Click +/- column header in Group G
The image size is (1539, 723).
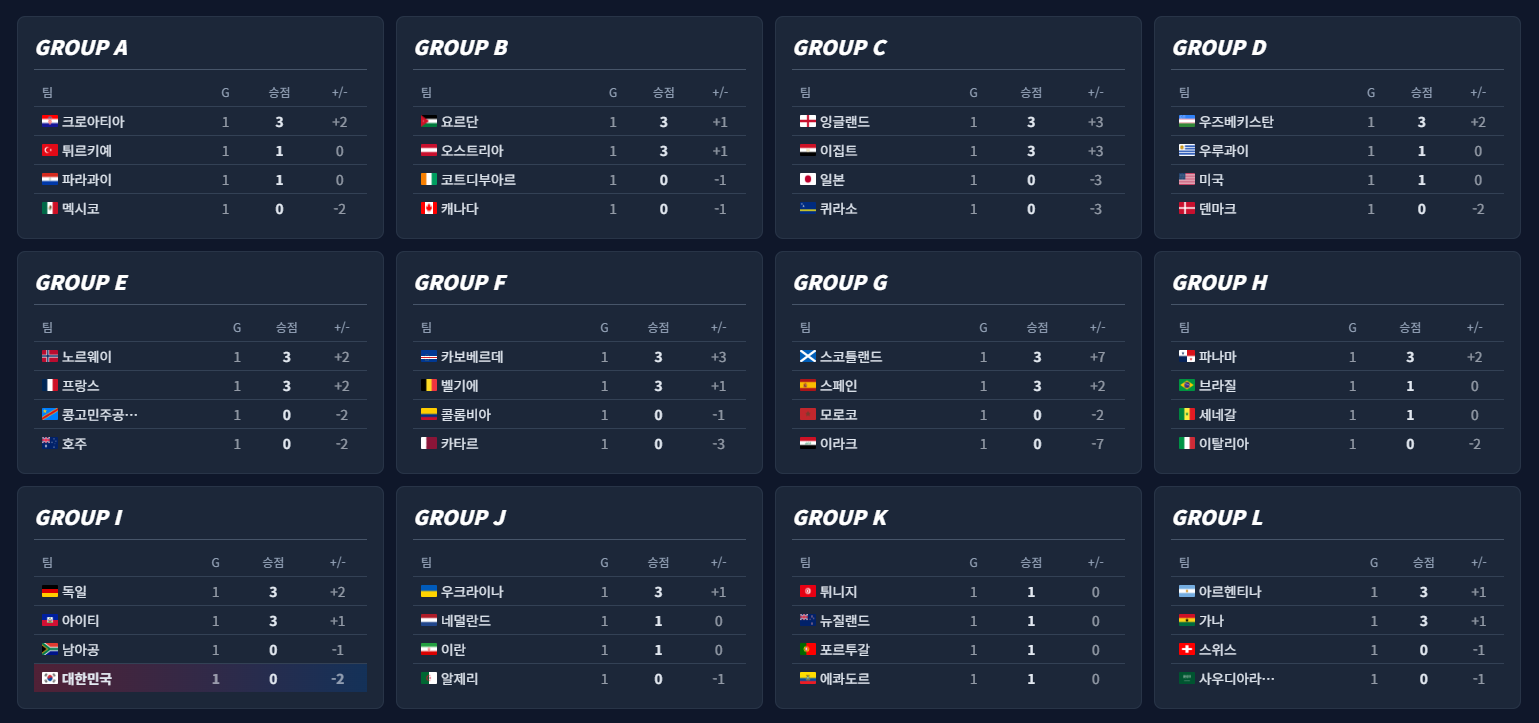[1097, 328]
